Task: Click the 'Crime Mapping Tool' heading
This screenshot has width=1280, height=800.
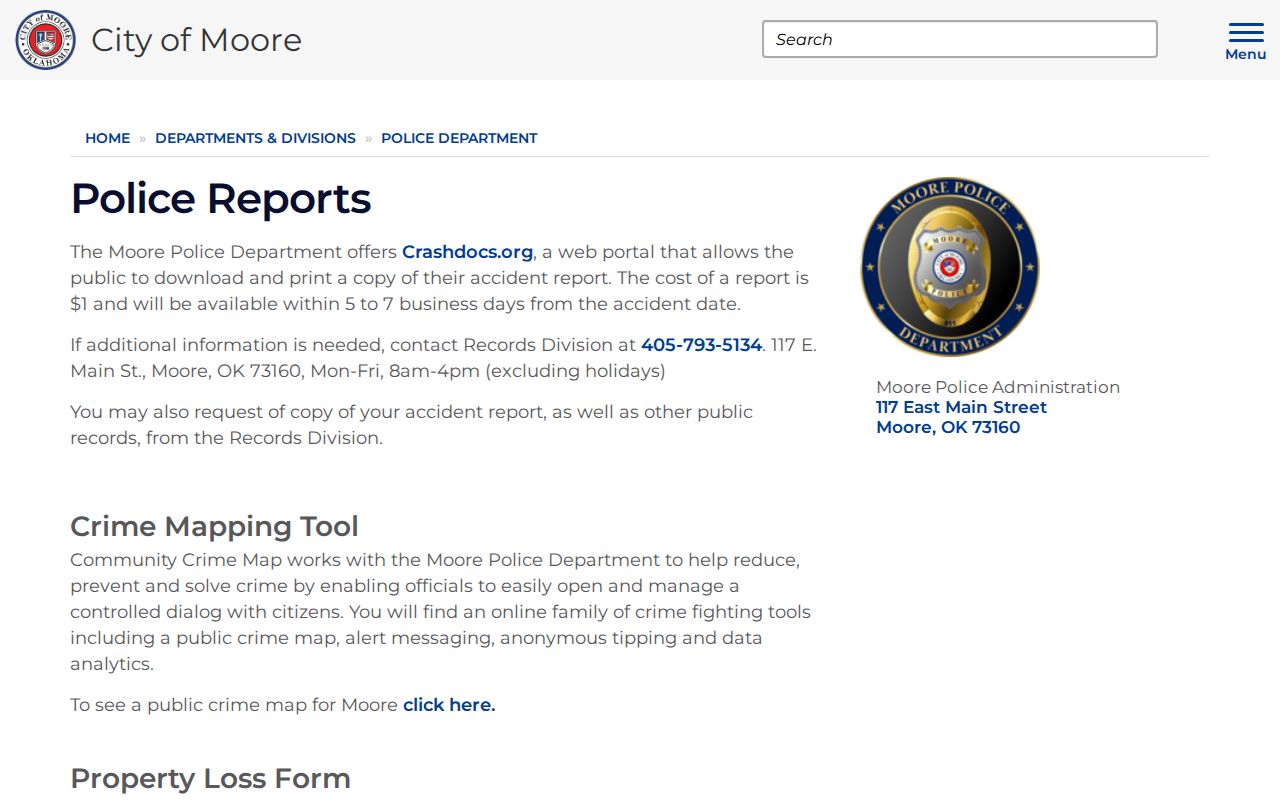Action: tap(214, 526)
